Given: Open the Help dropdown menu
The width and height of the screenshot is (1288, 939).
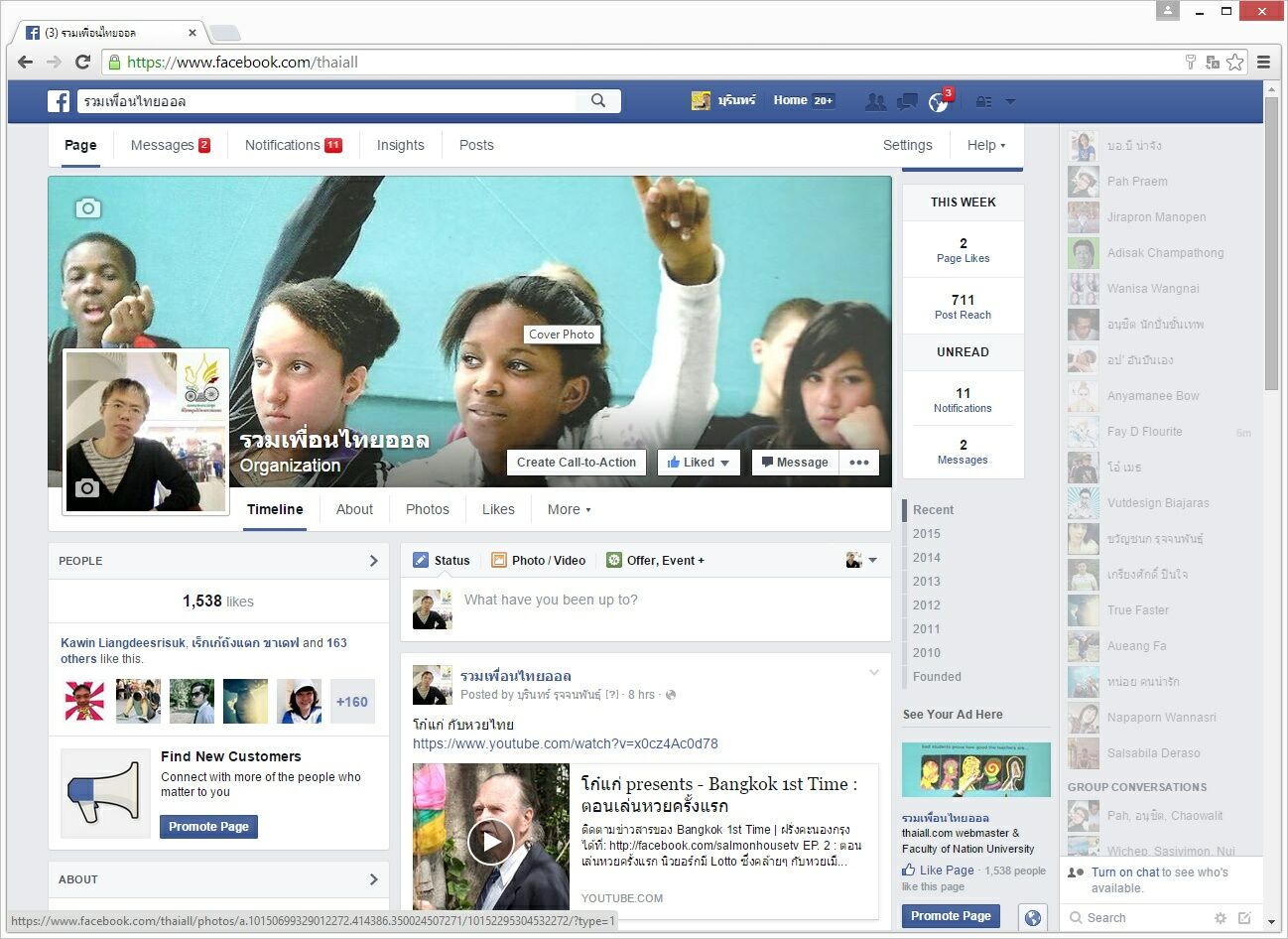Looking at the screenshot, I should pos(985,145).
